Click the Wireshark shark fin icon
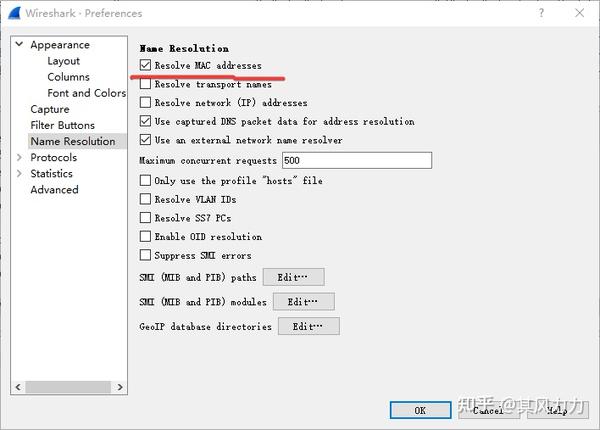Screen dimensions: 600x430 tap(14, 13)
